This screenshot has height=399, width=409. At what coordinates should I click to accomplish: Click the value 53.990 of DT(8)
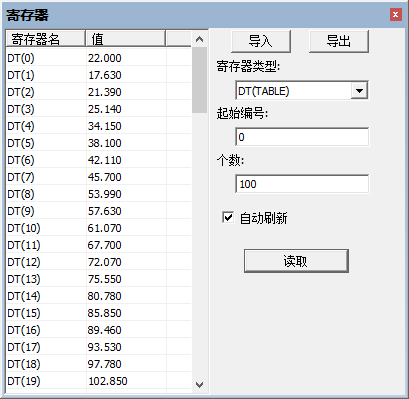[105, 194]
